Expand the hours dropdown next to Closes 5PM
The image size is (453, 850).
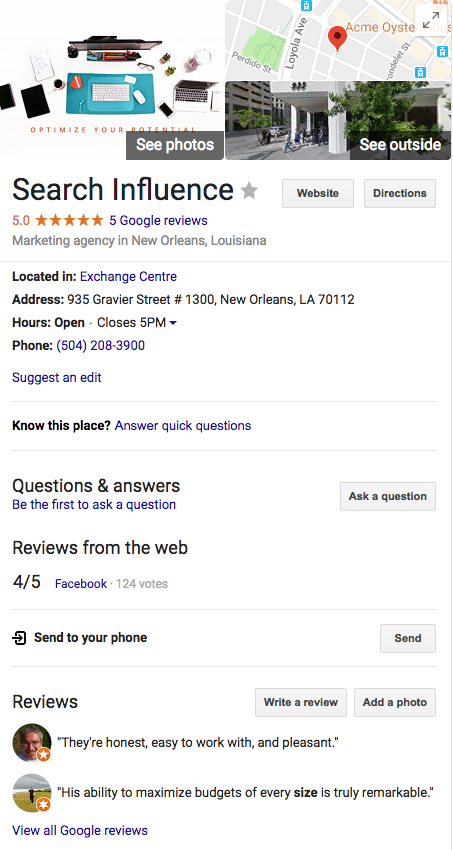pyautogui.click(x=173, y=323)
